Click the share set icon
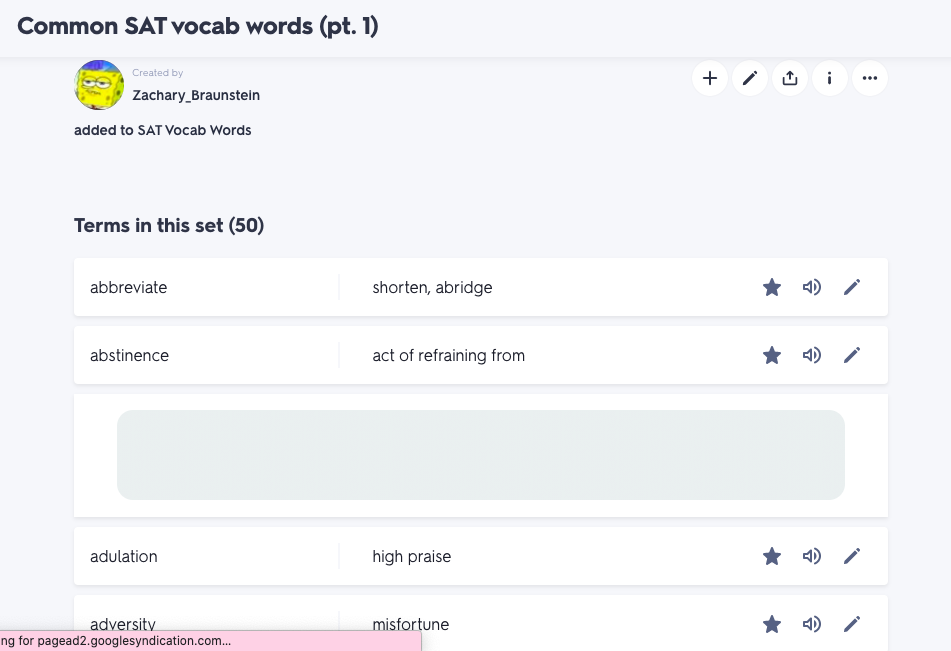This screenshot has height=651, width=951. tap(790, 78)
